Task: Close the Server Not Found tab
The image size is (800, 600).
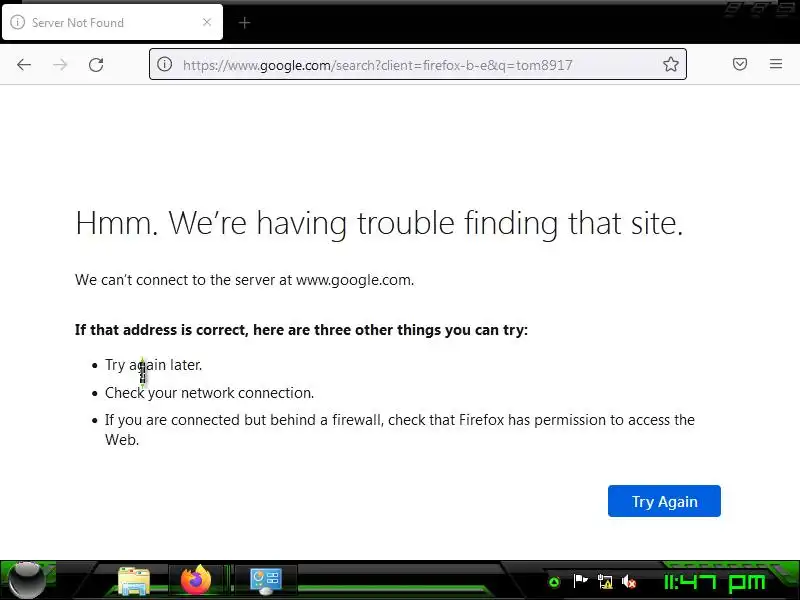Action: 207,22
